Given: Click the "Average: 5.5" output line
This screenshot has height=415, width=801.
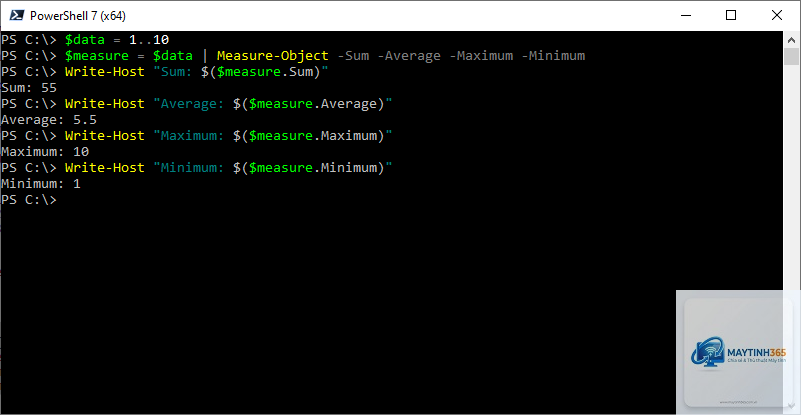Looking at the screenshot, I should coord(49,120).
